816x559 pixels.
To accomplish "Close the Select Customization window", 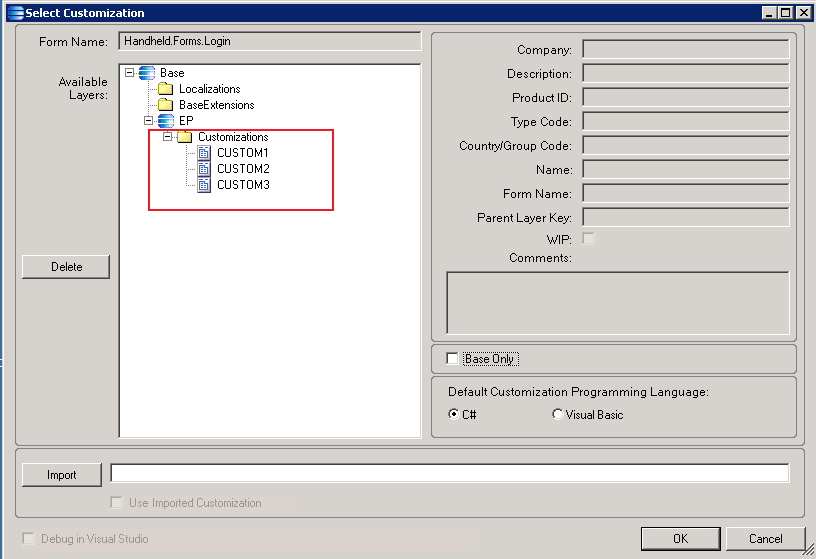I will pos(804,12).
